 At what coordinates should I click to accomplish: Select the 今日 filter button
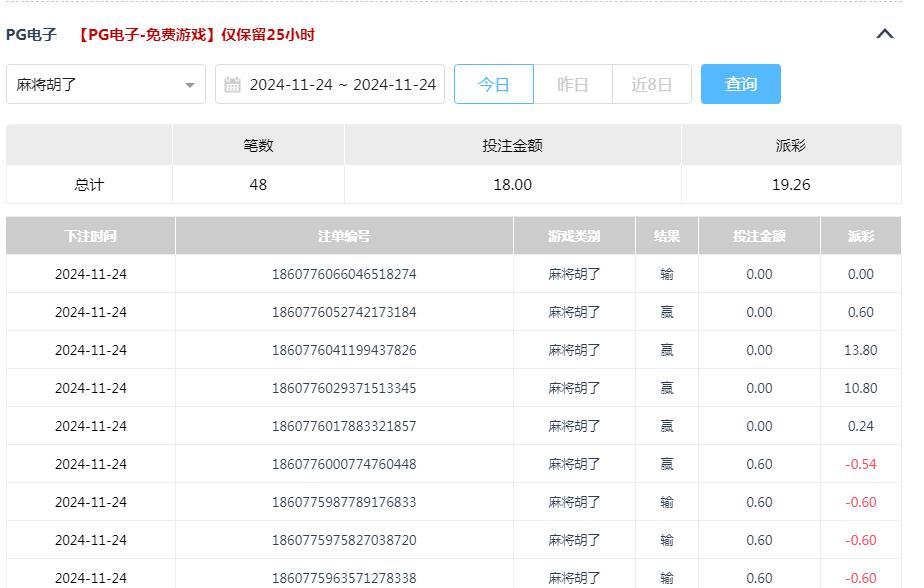494,84
